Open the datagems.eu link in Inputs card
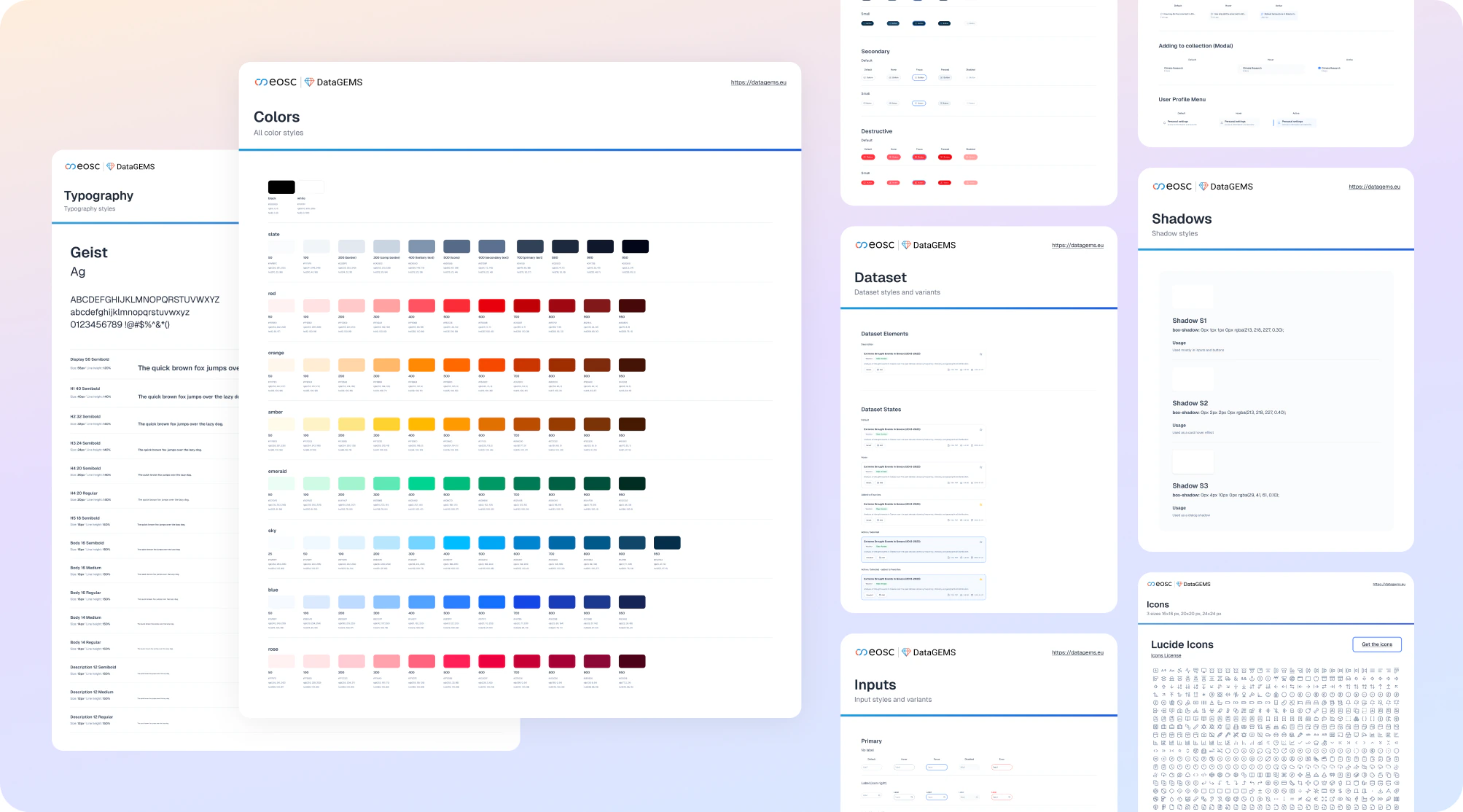Image resolution: width=1463 pixels, height=812 pixels. click(1077, 652)
